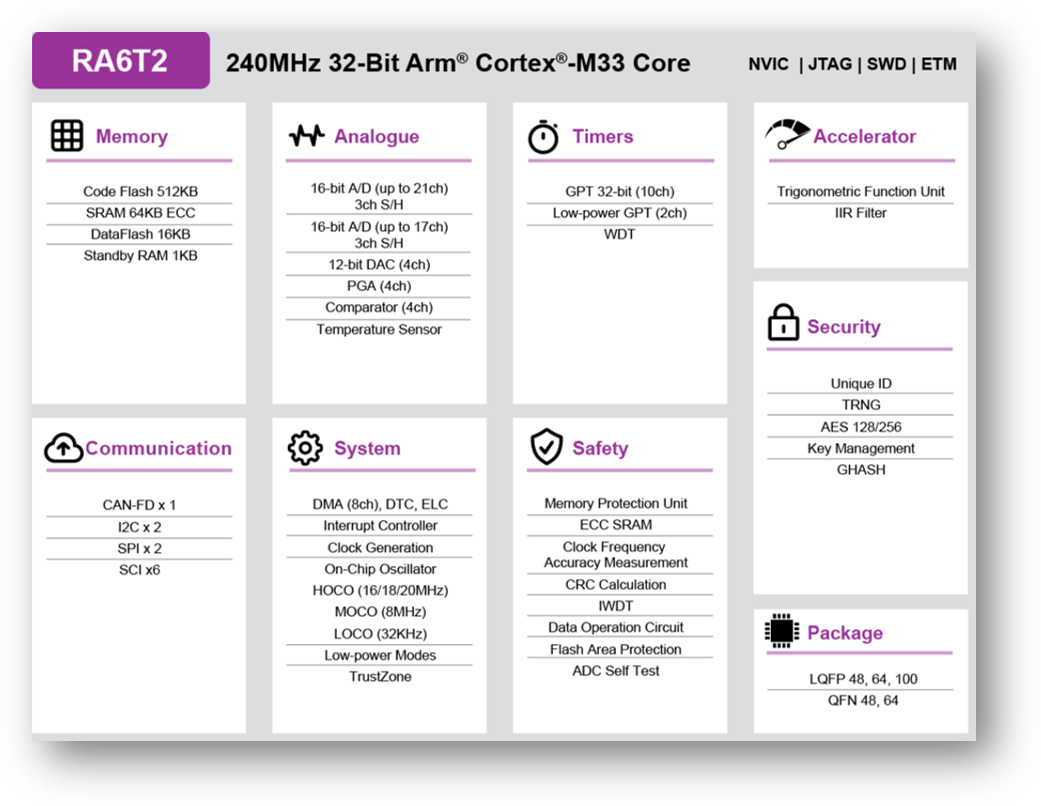Select the System heading
The height and width of the screenshot is (806, 1041).
click(367, 448)
